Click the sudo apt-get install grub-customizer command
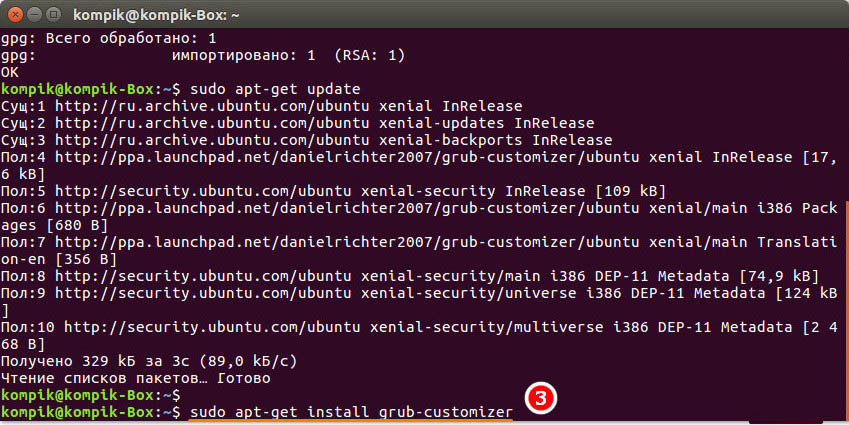 pos(351,412)
